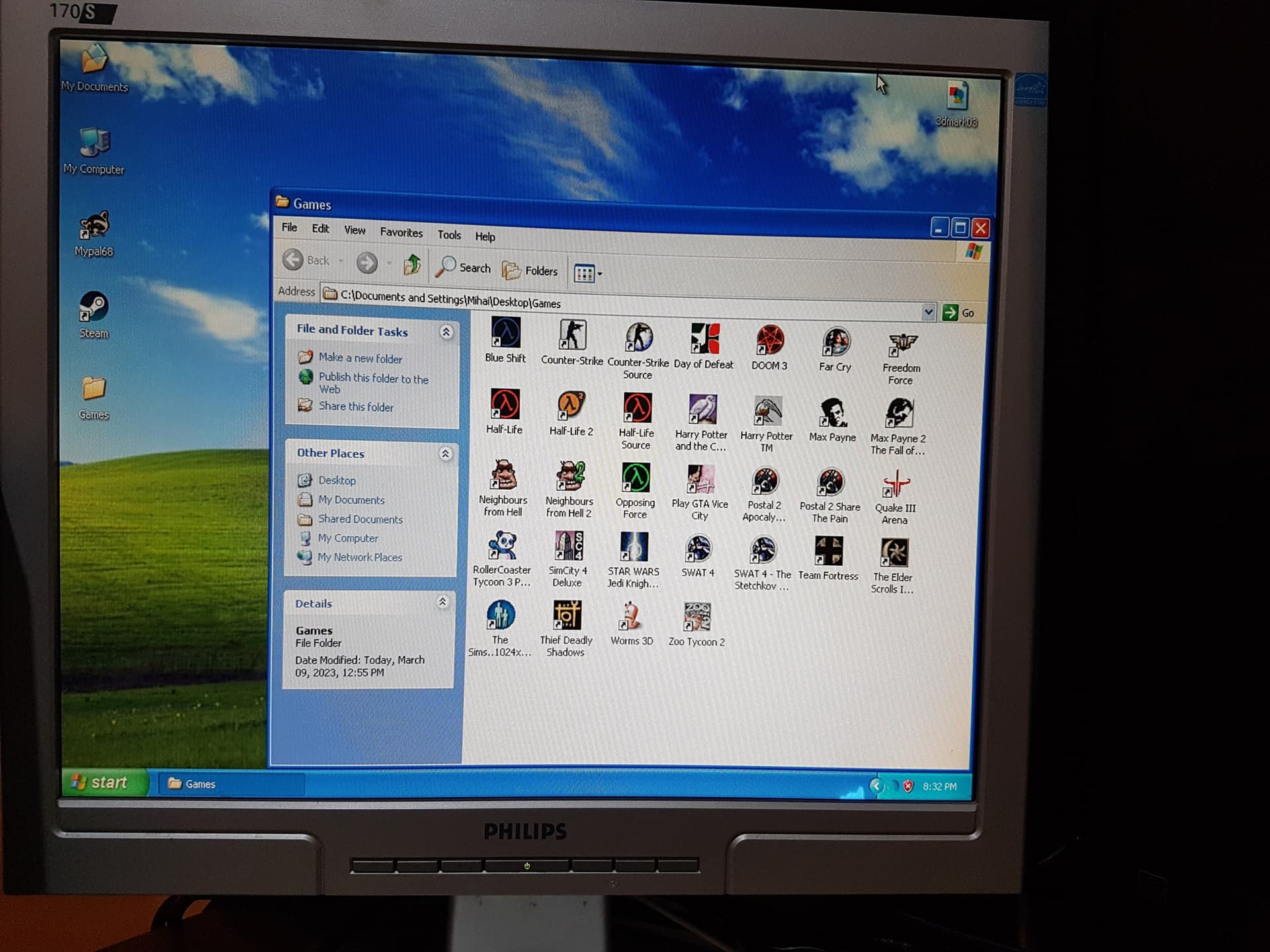Select the Max Payne shortcut
Screen dimensions: 1270x952
832,414
